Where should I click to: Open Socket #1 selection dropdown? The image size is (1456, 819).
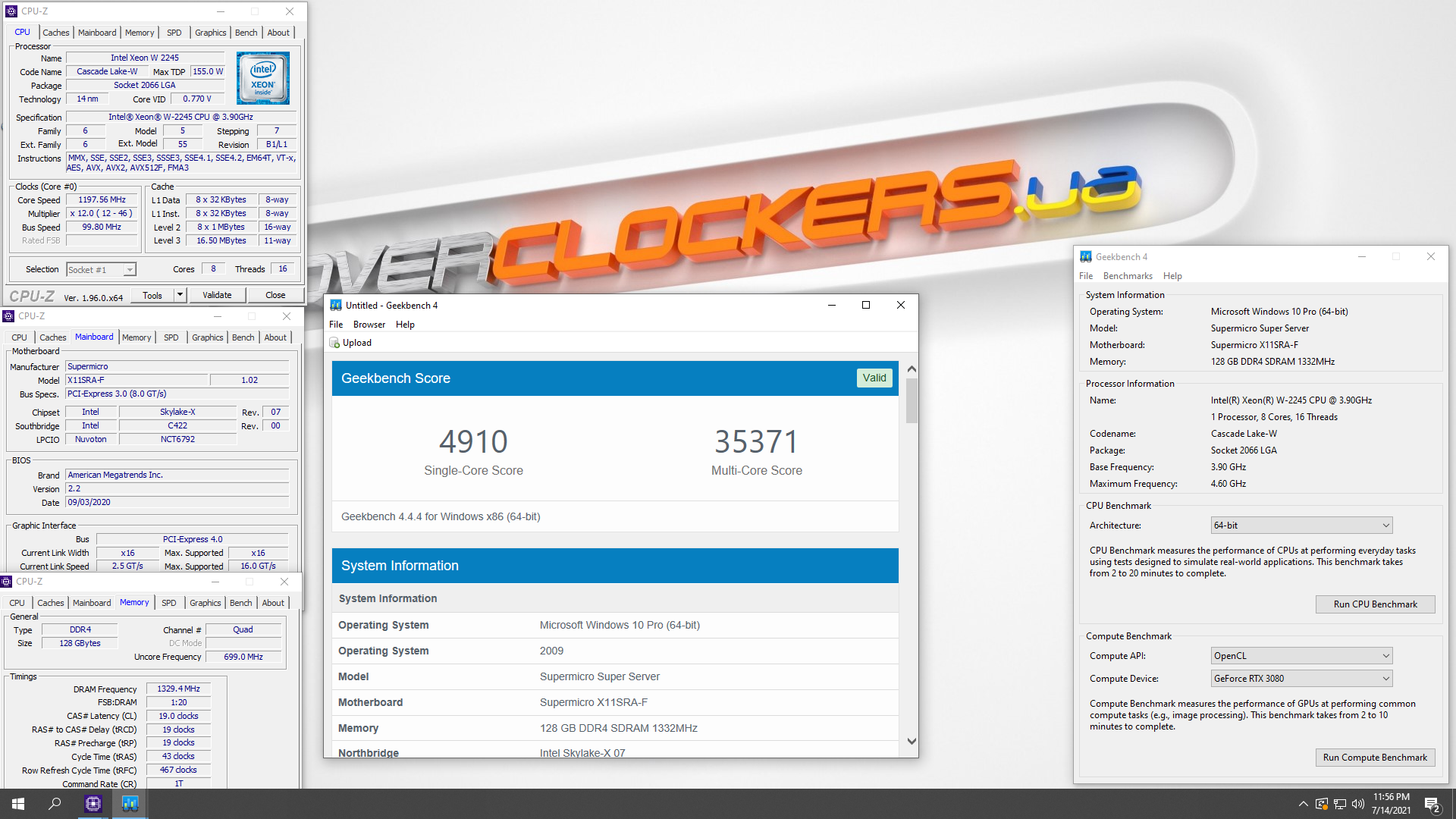(130, 270)
